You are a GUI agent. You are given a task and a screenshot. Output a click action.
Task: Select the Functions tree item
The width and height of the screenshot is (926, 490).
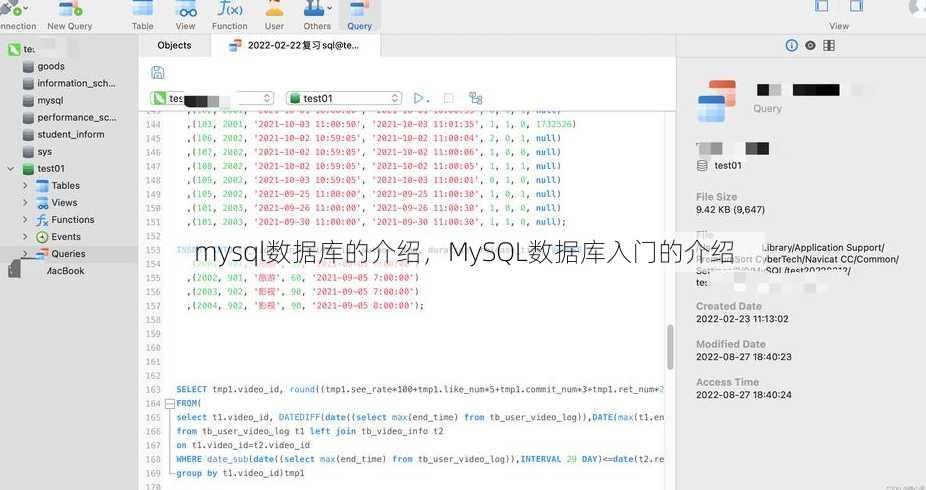click(73, 220)
